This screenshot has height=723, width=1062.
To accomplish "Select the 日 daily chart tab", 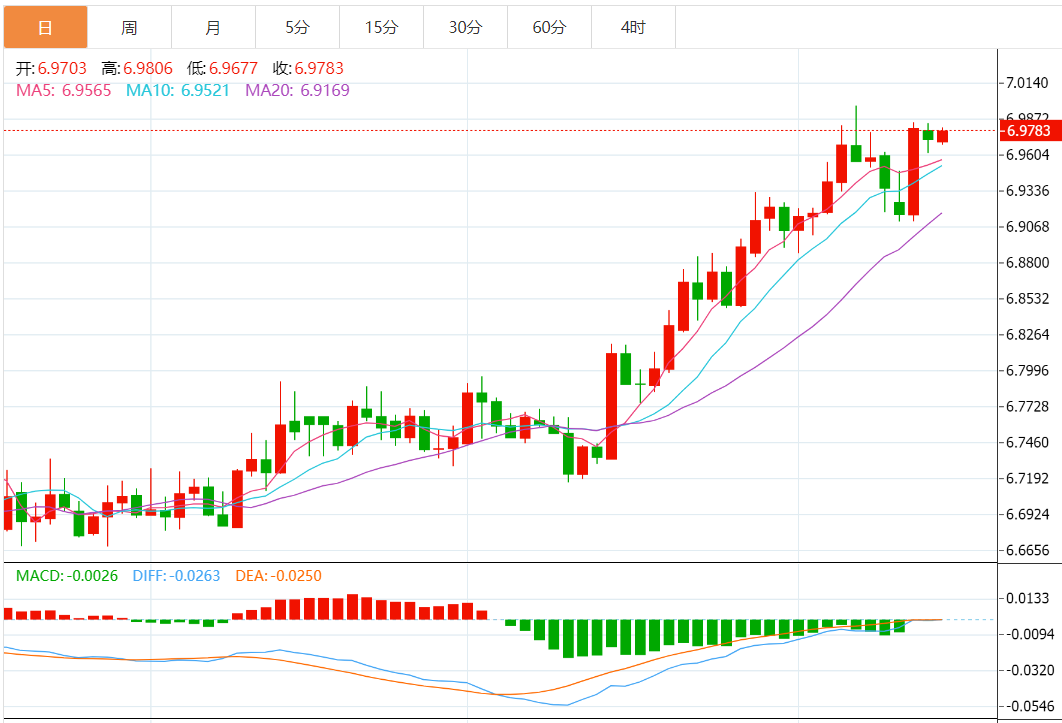I will (x=45, y=27).
